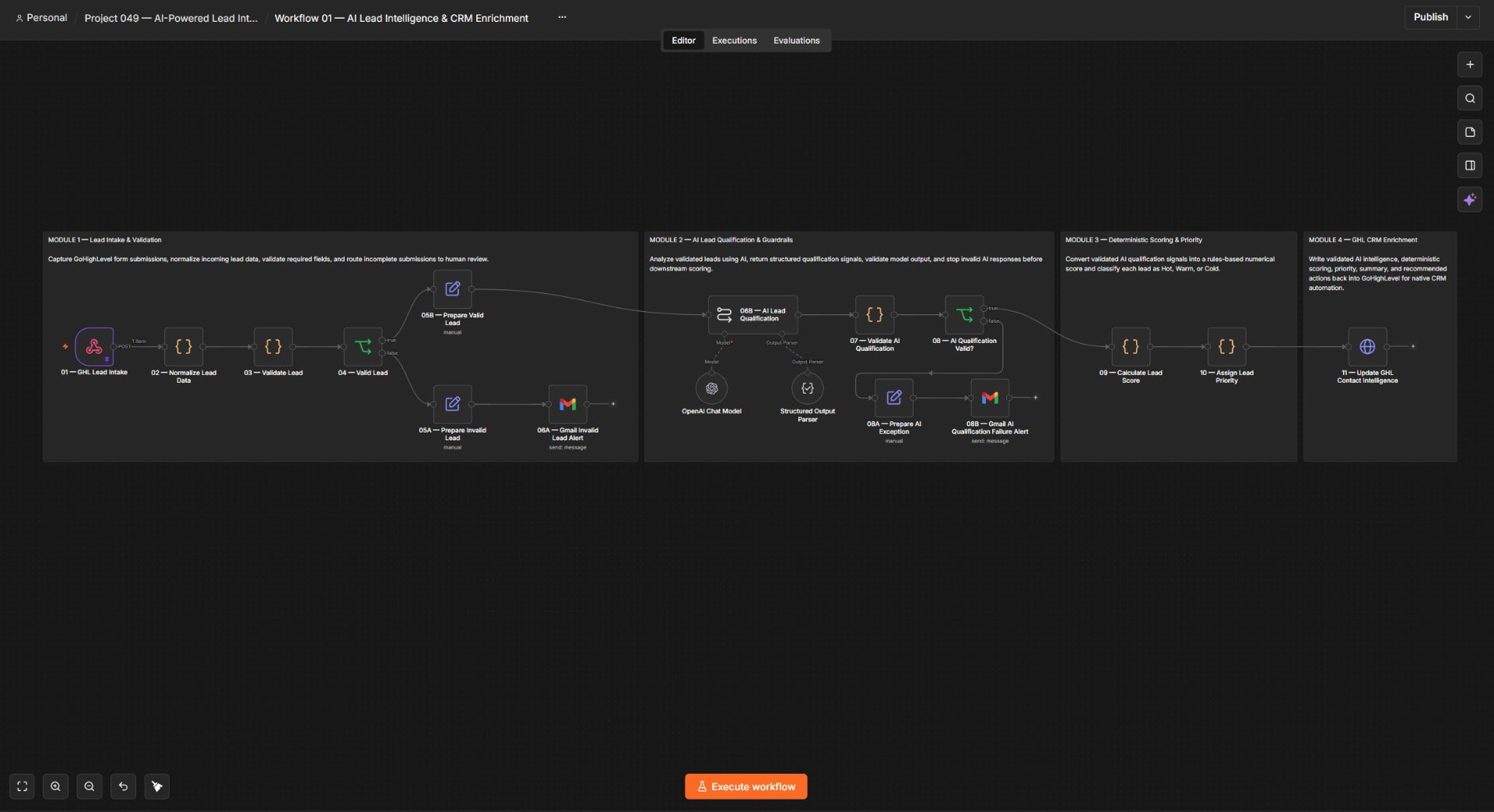
Task: Open the 06B — AI Lead Qualification chain node
Action: pyautogui.click(x=752, y=315)
